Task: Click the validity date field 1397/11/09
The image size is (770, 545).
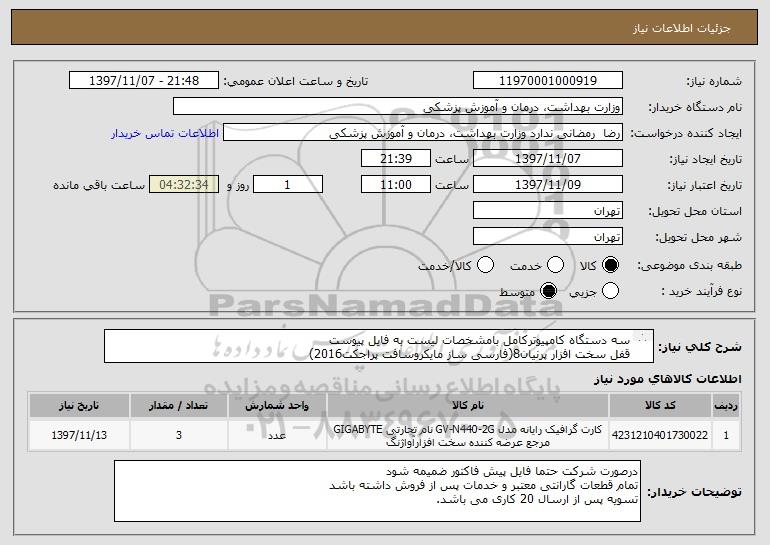Action: click(548, 185)
